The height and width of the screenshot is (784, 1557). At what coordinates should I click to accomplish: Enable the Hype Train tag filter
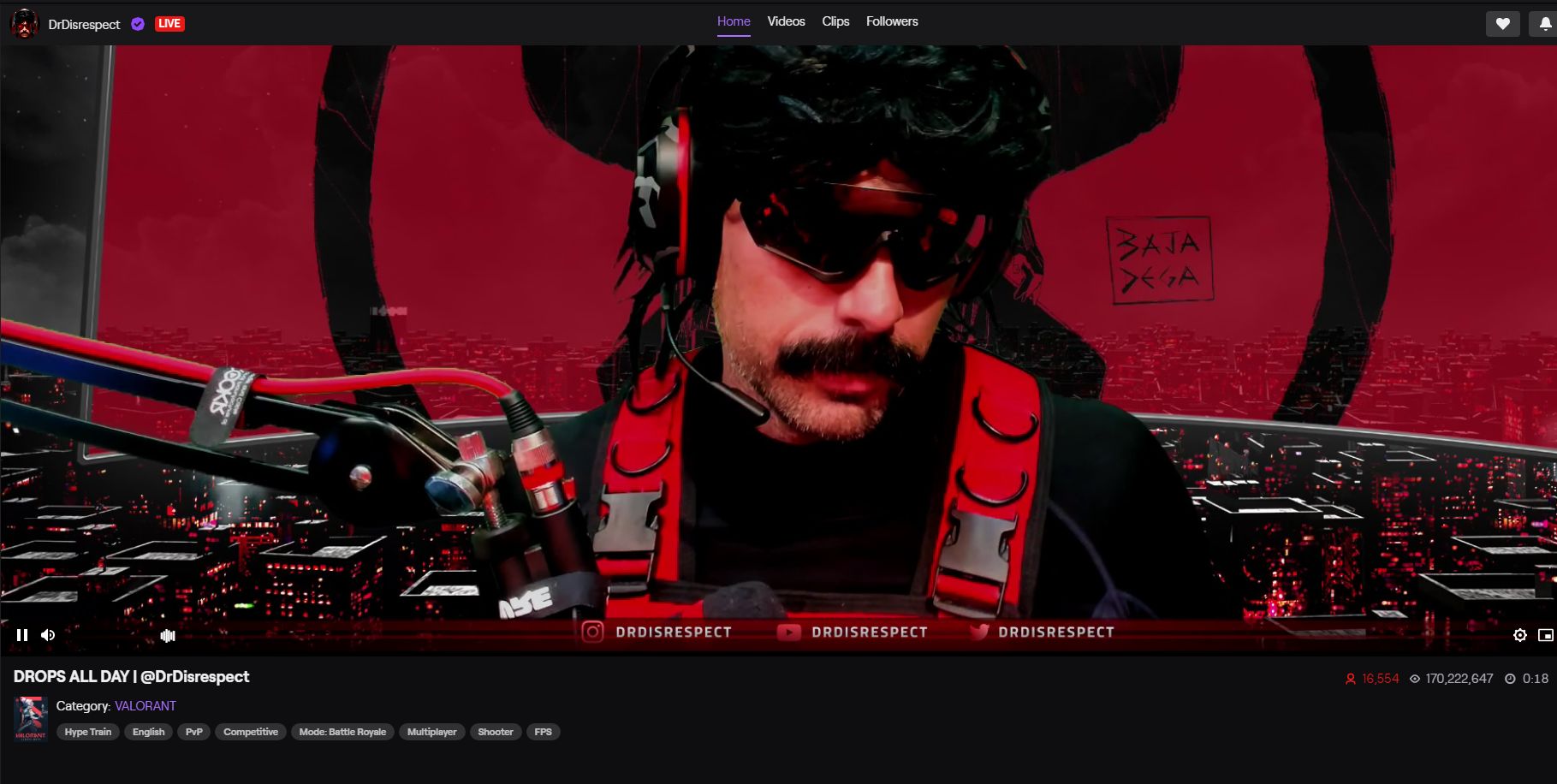click(87, 732)
